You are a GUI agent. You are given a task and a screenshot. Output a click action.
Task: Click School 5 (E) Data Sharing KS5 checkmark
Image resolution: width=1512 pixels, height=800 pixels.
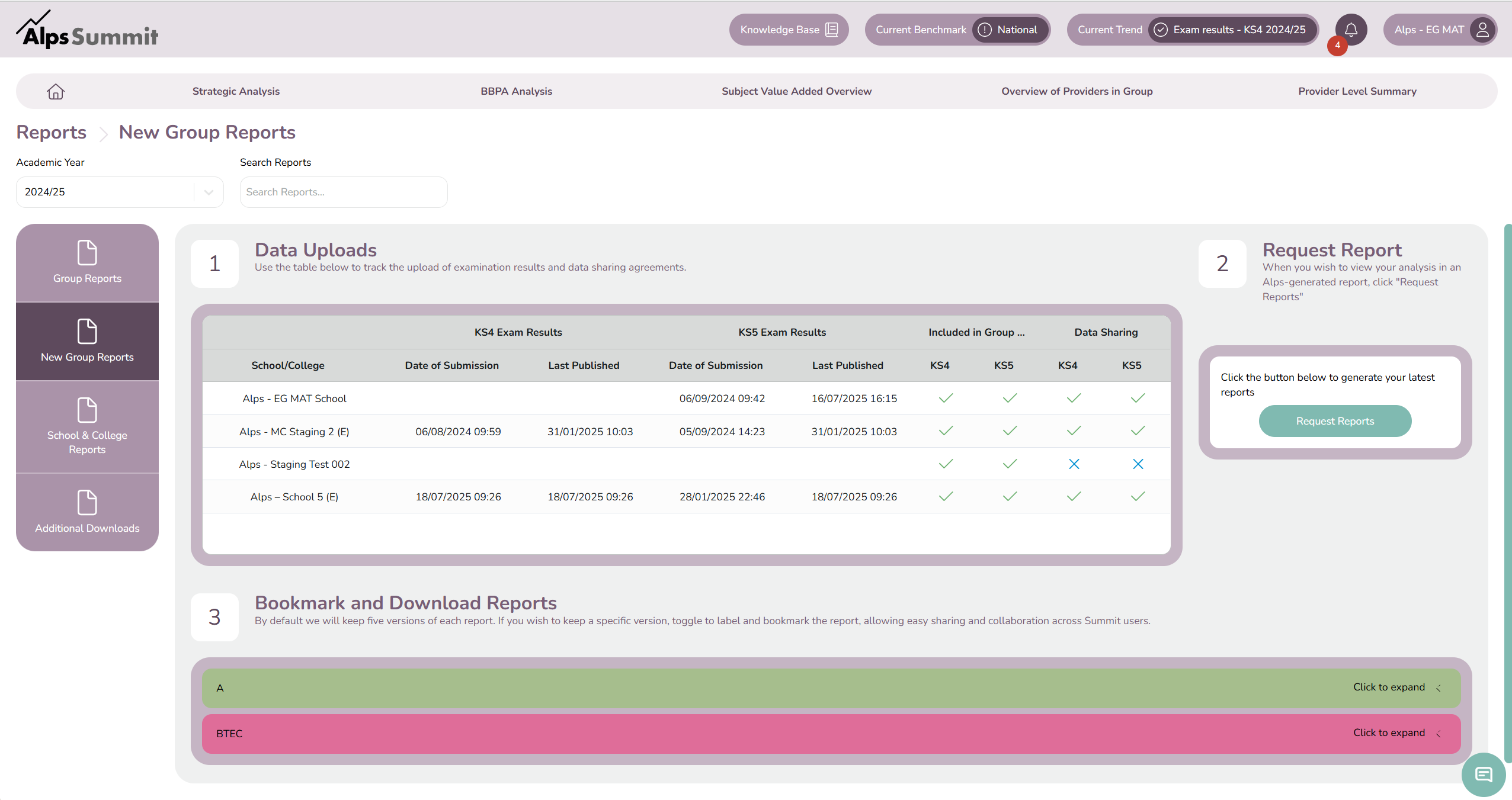[1138, 497]
